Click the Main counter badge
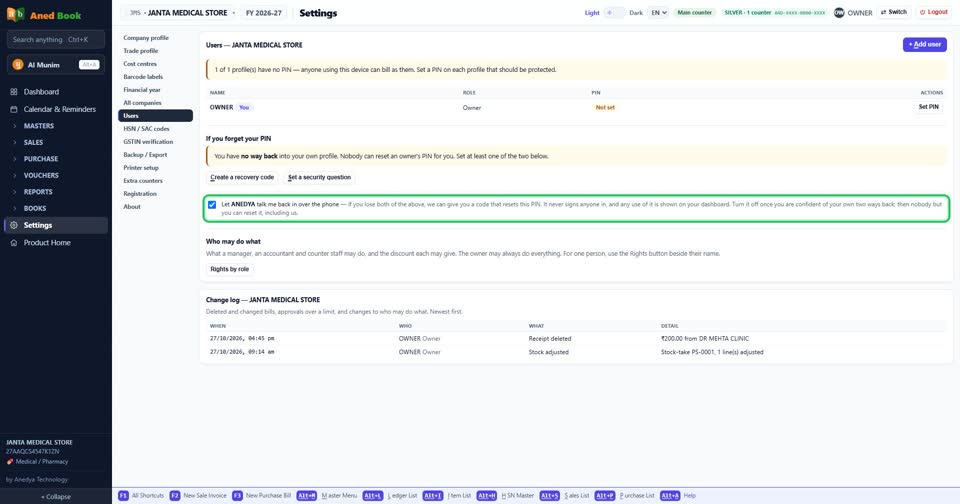Image resolution: width=960 pixels, height=504 pixels. pos(694,12)
